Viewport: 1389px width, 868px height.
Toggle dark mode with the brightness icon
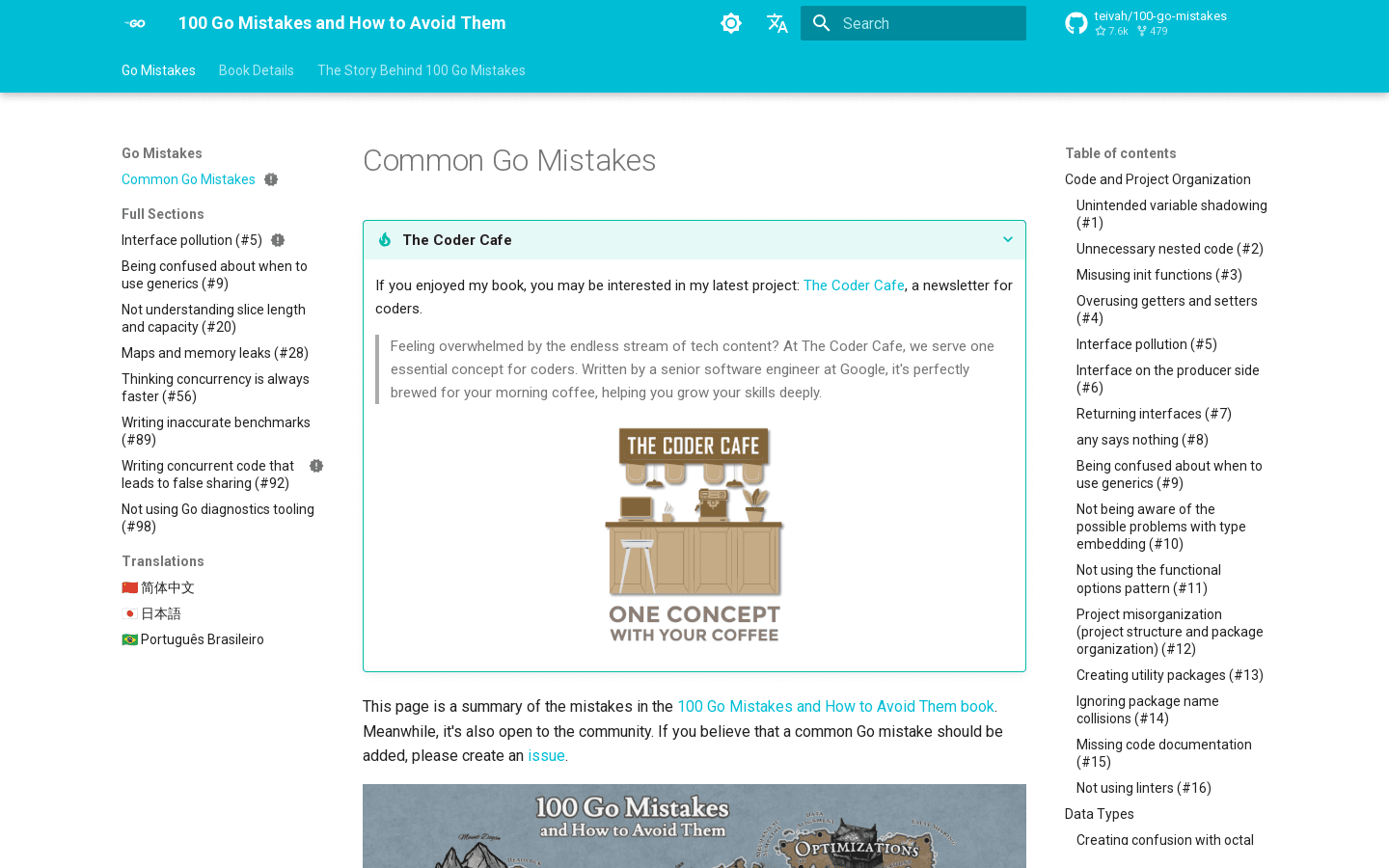[731, 22]
